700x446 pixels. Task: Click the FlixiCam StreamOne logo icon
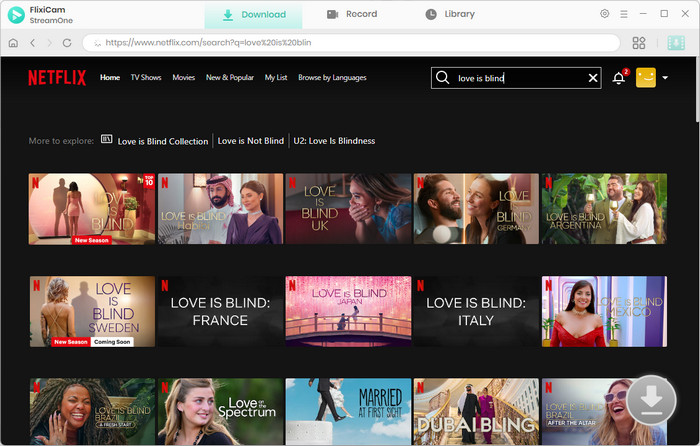[x=16, y=15]
